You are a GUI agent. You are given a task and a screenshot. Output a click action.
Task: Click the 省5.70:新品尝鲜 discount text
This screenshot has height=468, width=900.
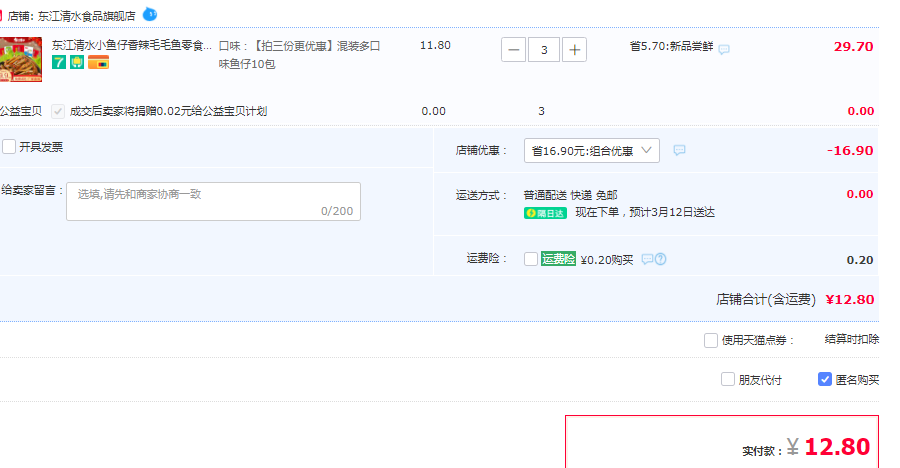(672, 47)
